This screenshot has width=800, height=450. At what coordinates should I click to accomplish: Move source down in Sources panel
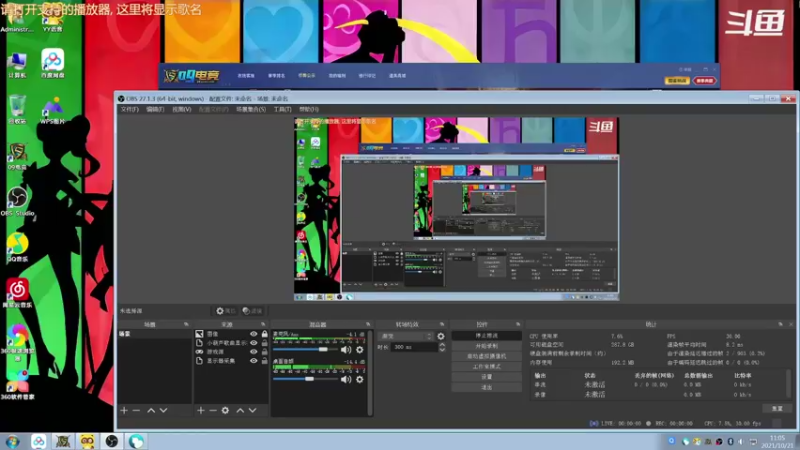253,410
